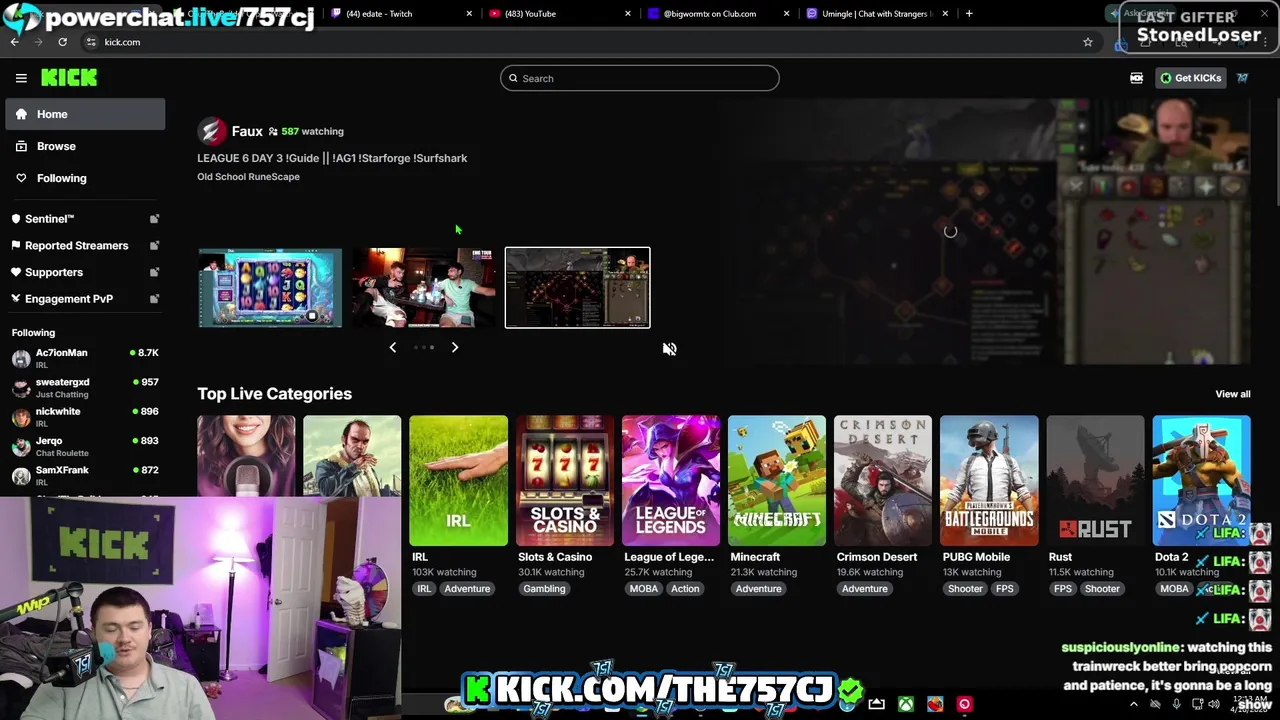
Task: Click the Action tag under League of Legends
Action: click(x=685, y=589)
